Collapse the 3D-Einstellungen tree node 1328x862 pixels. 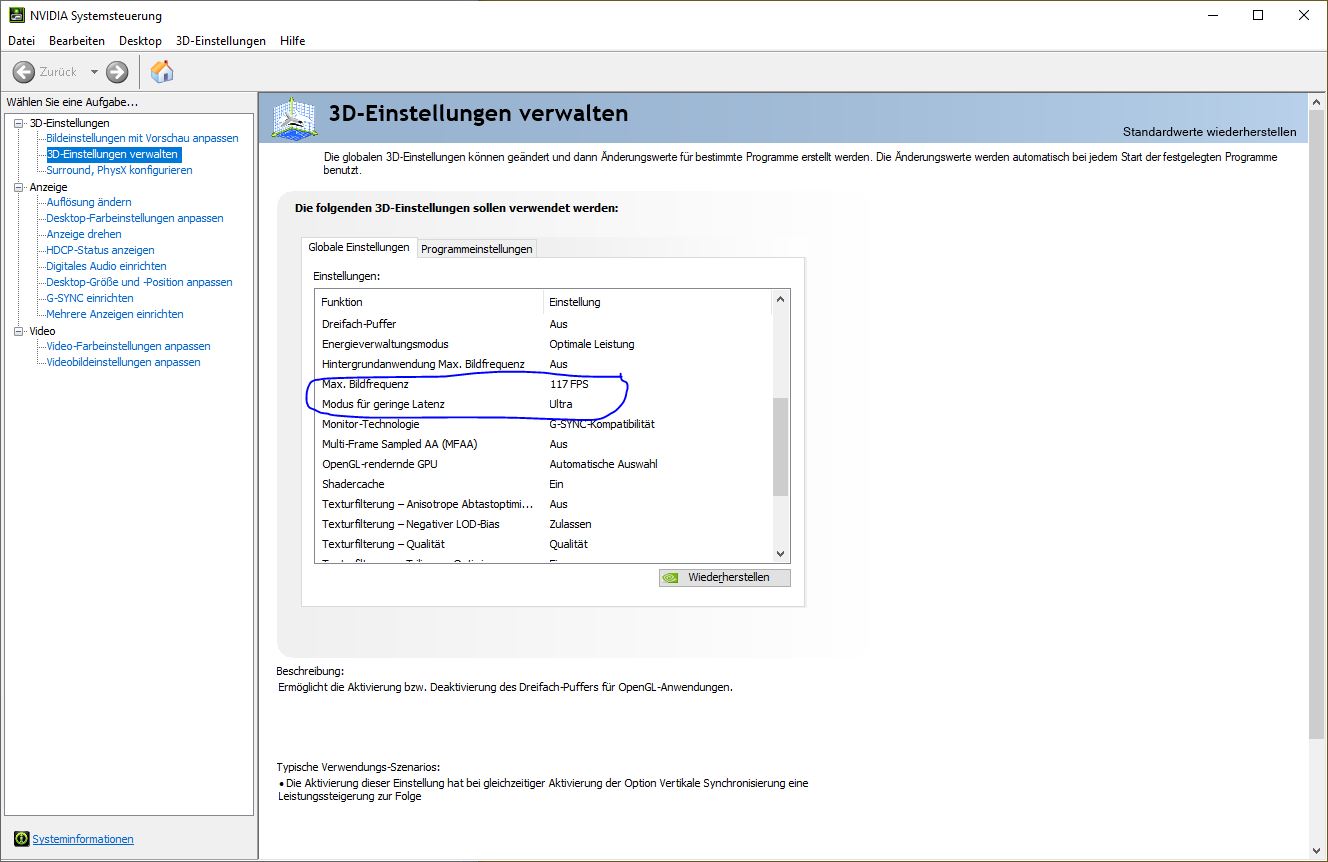tap(18, 123)
